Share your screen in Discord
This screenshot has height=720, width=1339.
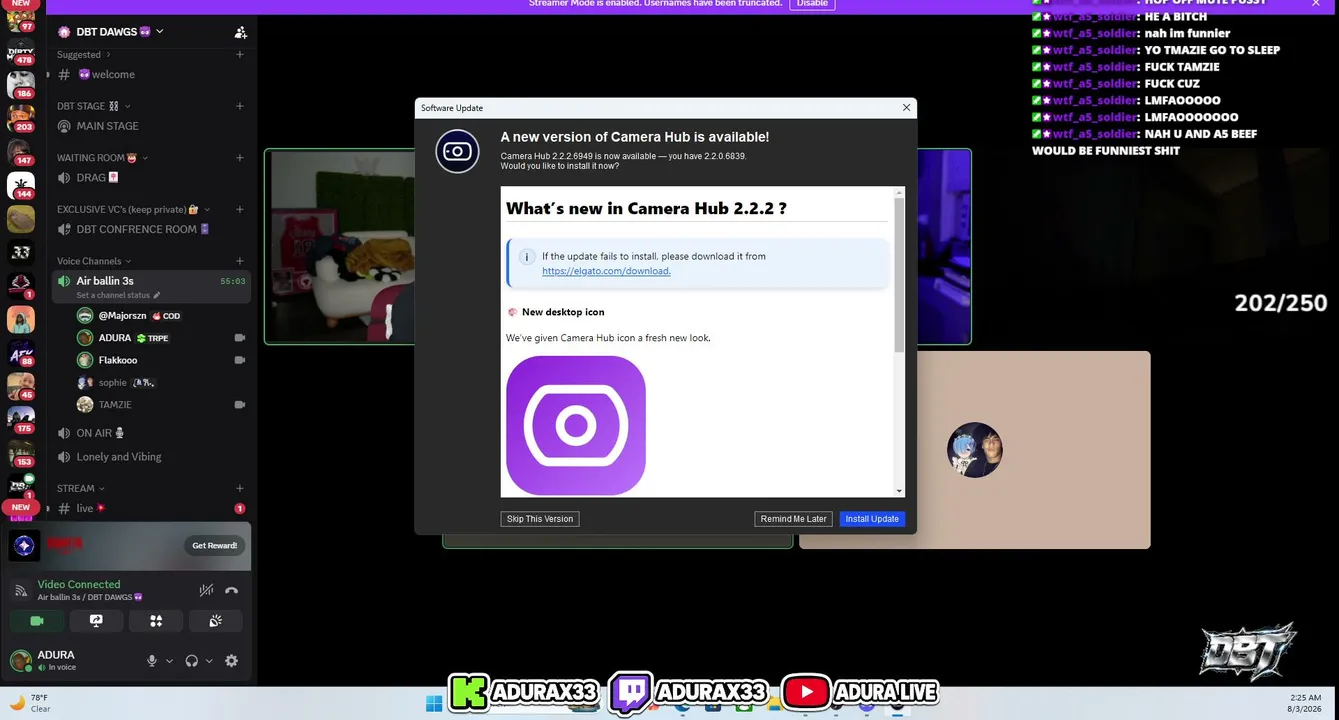[96, 621]
